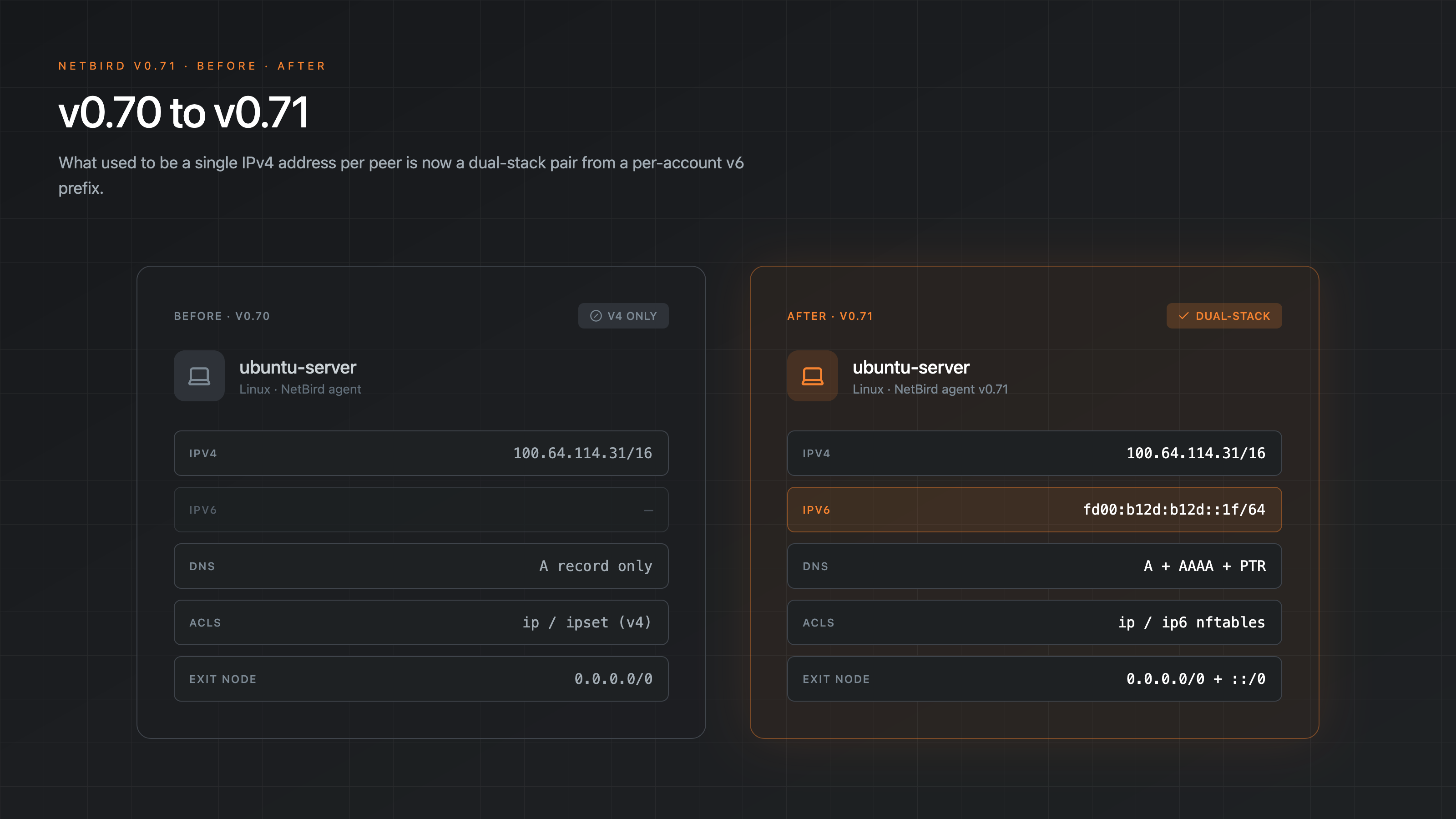1456x819 pixels.
Task: Click 'fd00:b12d:b12d::1f/64' address
Action: (1174, 510)
